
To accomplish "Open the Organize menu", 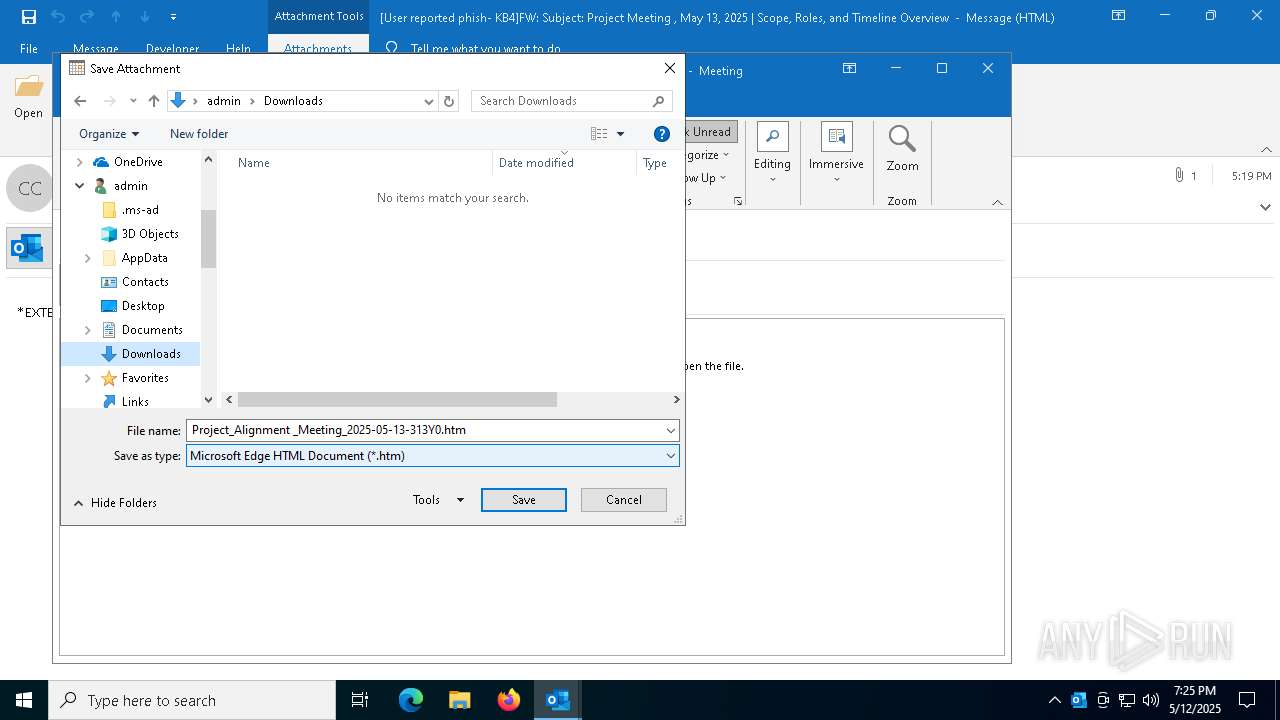I will click(x=109, y=134).
